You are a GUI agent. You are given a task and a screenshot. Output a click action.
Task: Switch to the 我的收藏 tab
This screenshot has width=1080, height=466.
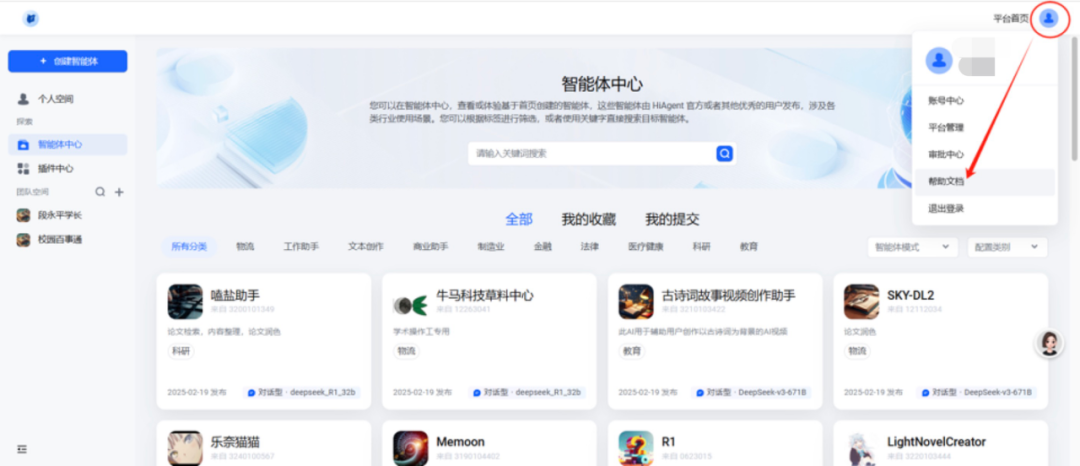[x=588, y=219]
